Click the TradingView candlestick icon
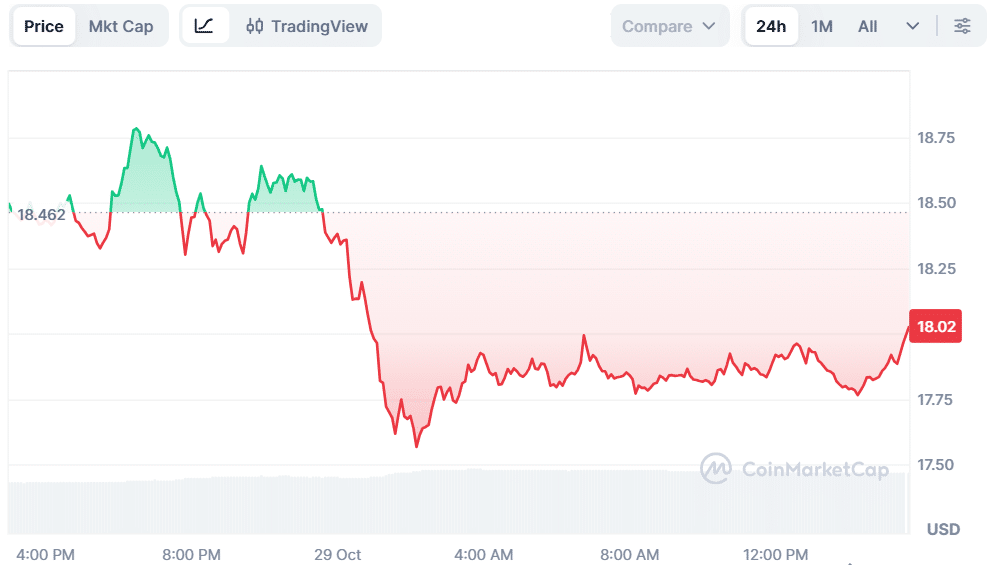This screenshot has width=1000, height=565. tap(255, 26)
